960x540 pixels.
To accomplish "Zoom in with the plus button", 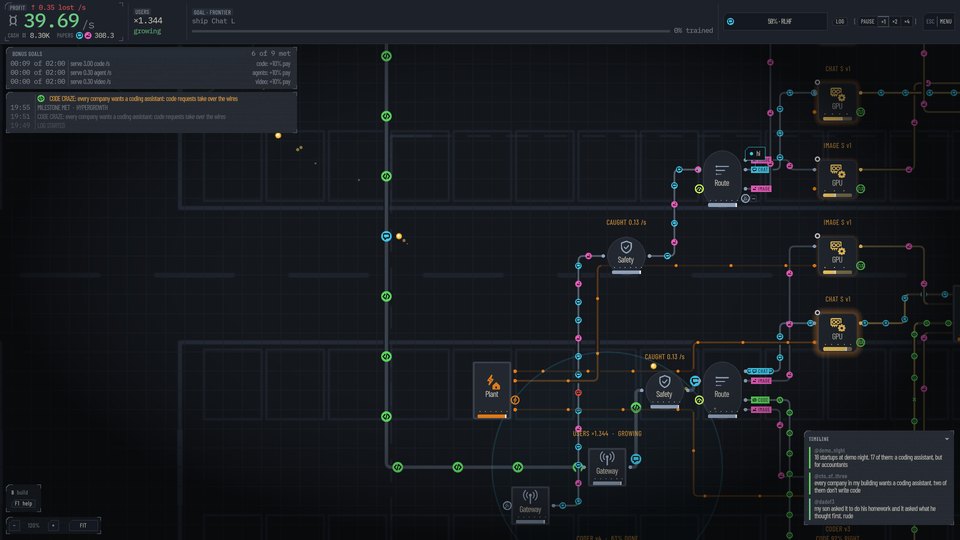I will (53, 525).
